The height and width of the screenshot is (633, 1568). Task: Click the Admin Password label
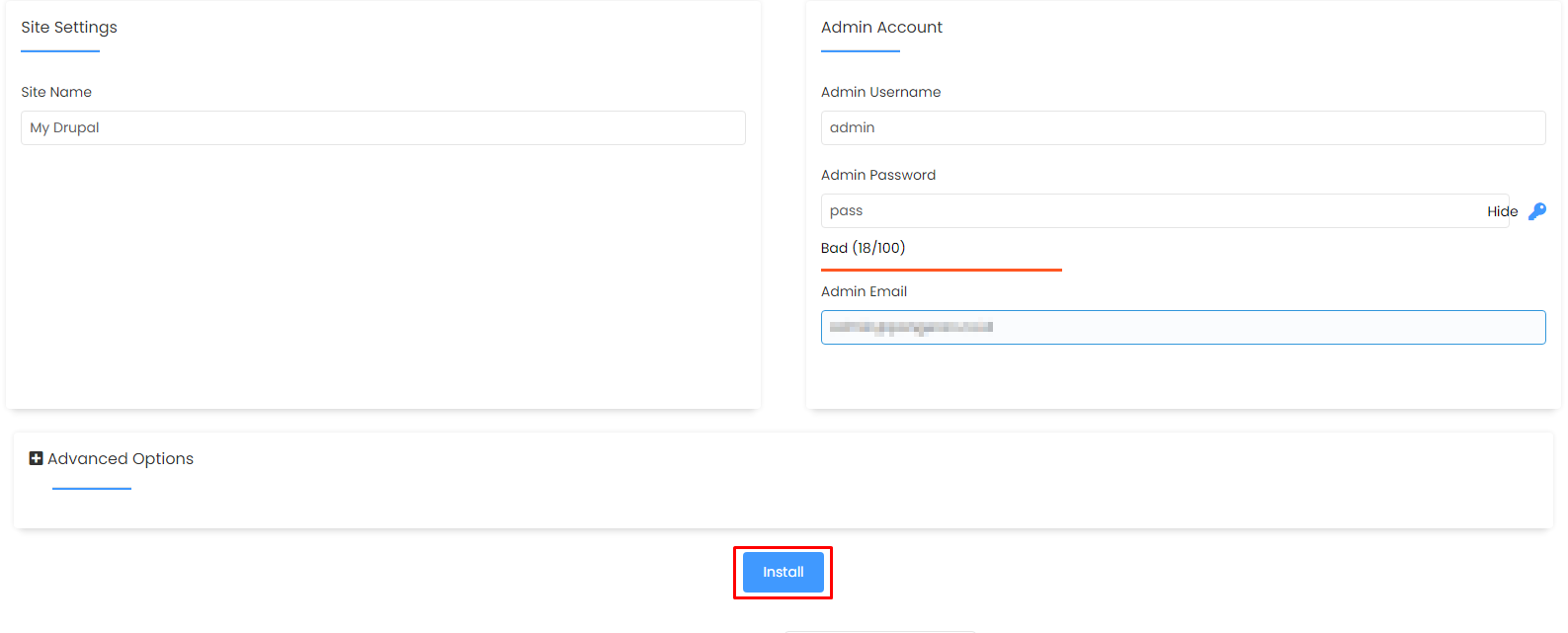click(x=877, y=175)
